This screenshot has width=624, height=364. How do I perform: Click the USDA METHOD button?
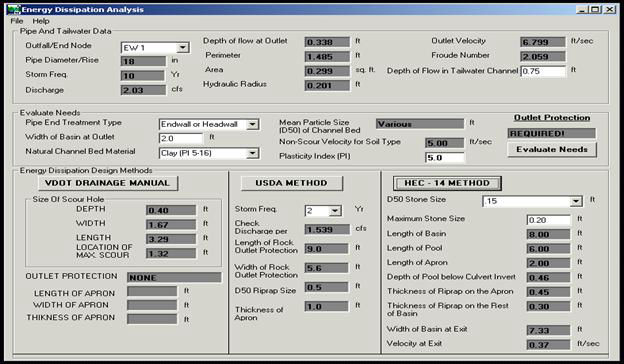pos(291,183)
